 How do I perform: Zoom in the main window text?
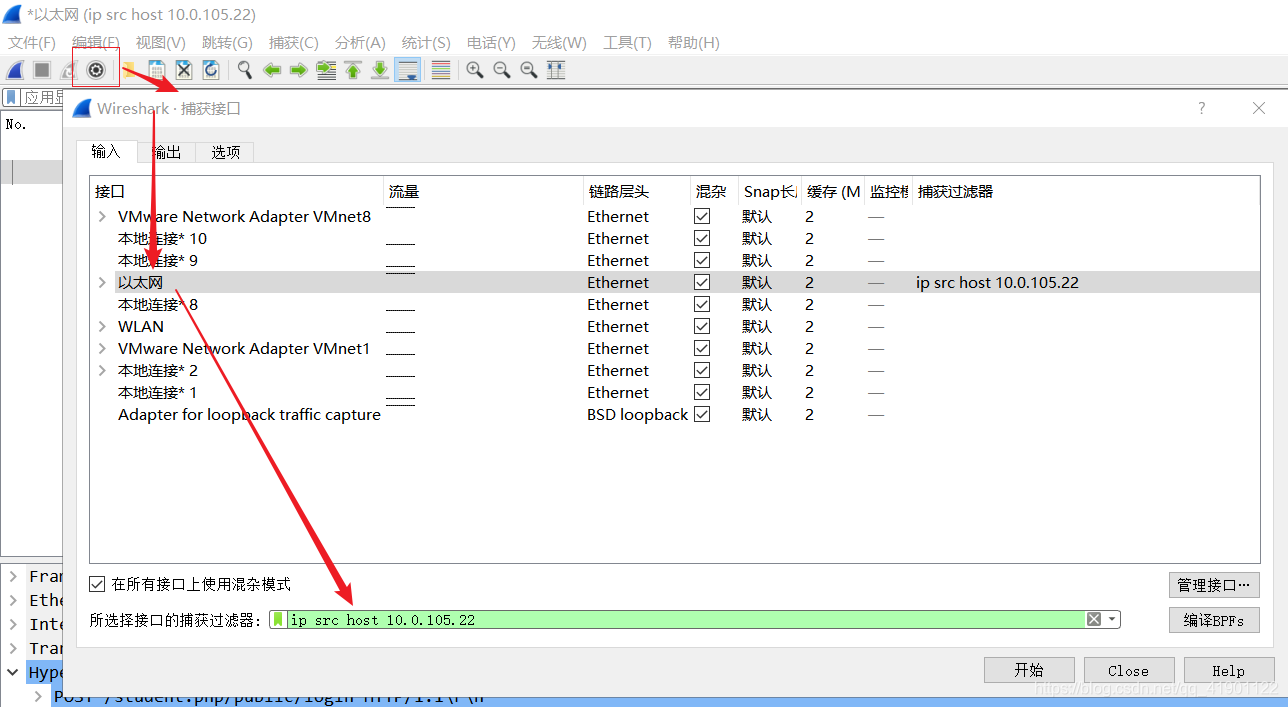[x=475, y=70]
